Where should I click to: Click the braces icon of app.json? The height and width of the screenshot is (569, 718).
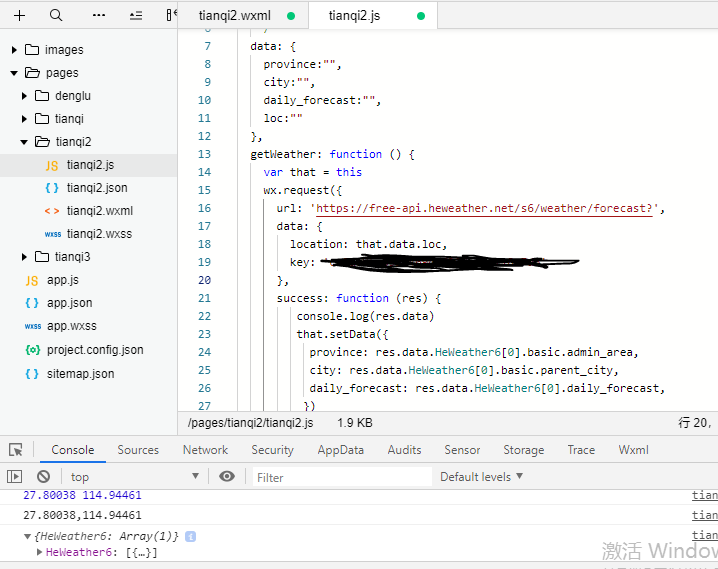tap(32, 303)
